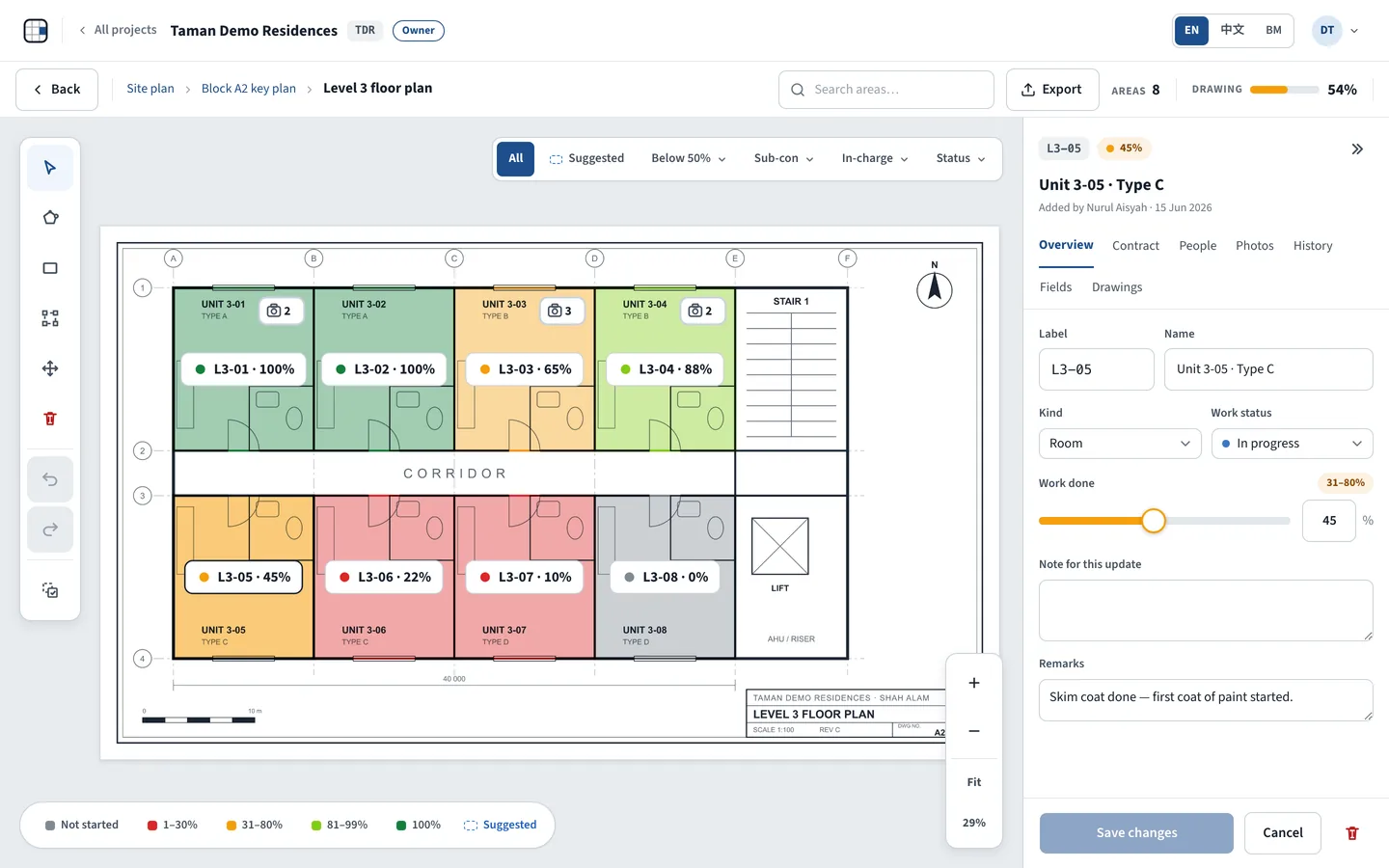Toggle Suggested in the bottom legend
The width and height of the screenshot is (1389, 868).
coord(500,826)
